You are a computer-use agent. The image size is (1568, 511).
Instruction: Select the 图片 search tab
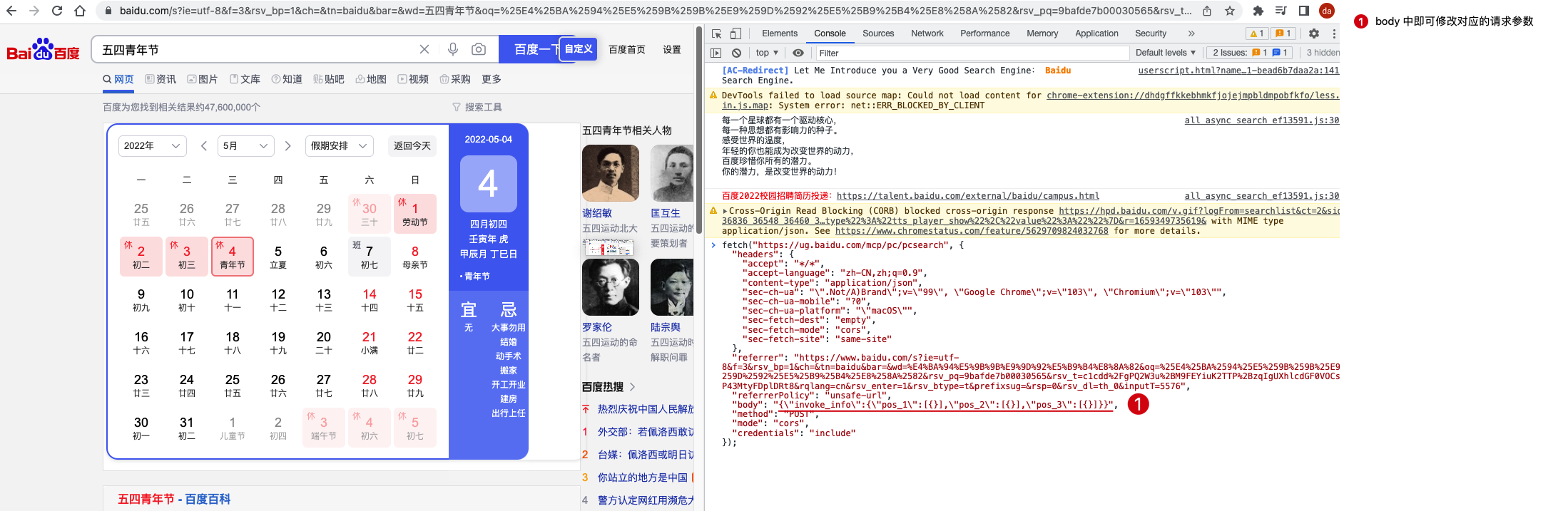pos(203,79)
